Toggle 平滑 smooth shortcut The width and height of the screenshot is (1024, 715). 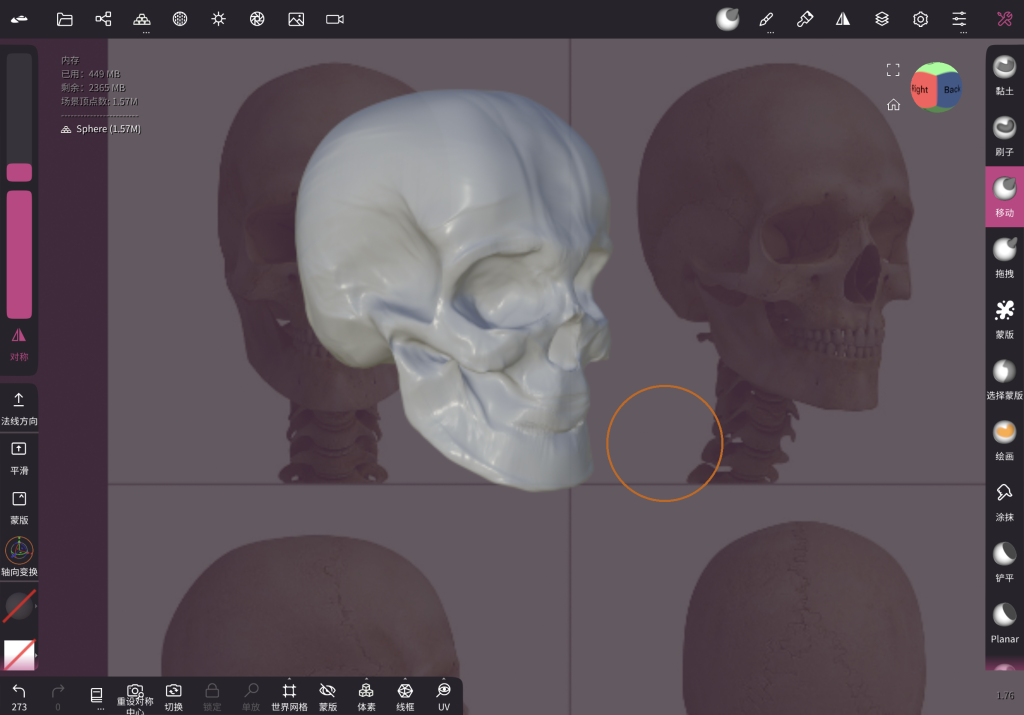click(x=19, y=458)
